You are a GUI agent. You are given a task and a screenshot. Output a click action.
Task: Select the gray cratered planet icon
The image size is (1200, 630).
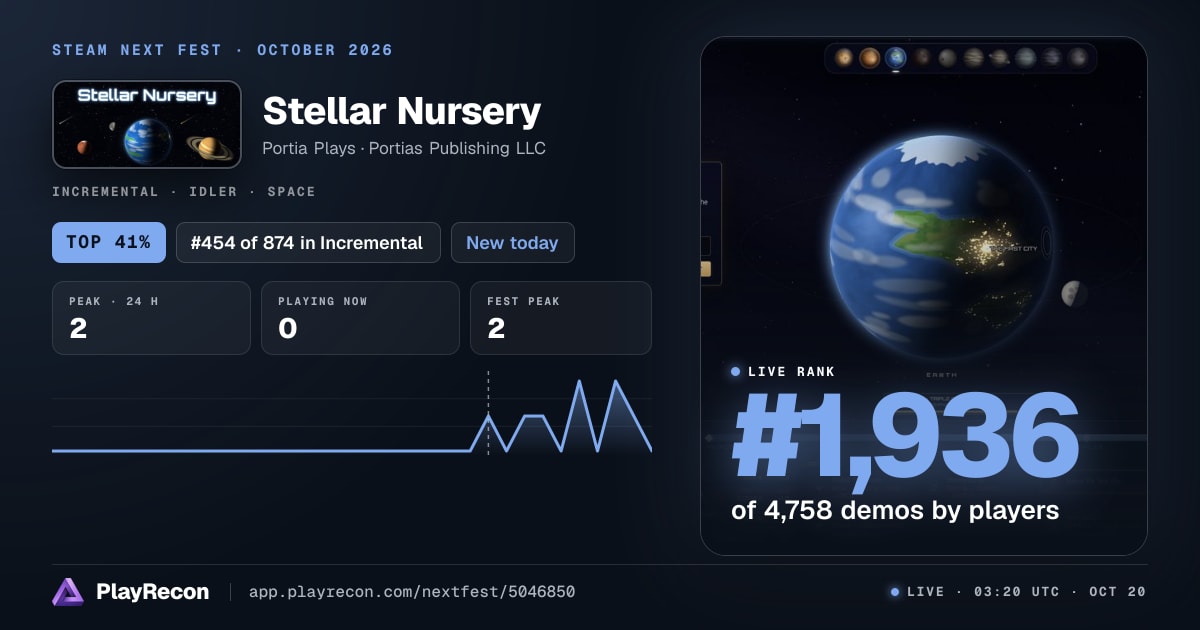(948, 58)
